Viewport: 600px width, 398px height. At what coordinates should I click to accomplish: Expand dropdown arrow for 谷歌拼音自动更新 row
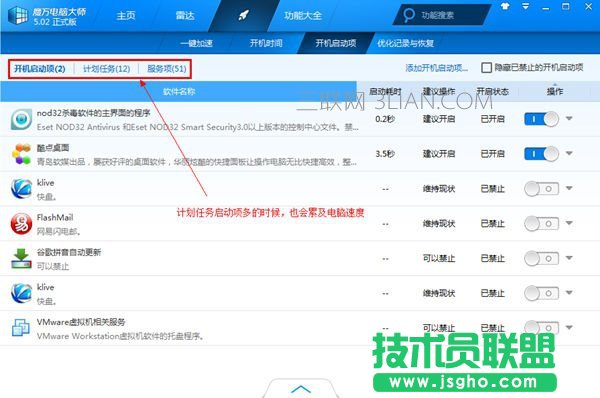pos(569,258)
